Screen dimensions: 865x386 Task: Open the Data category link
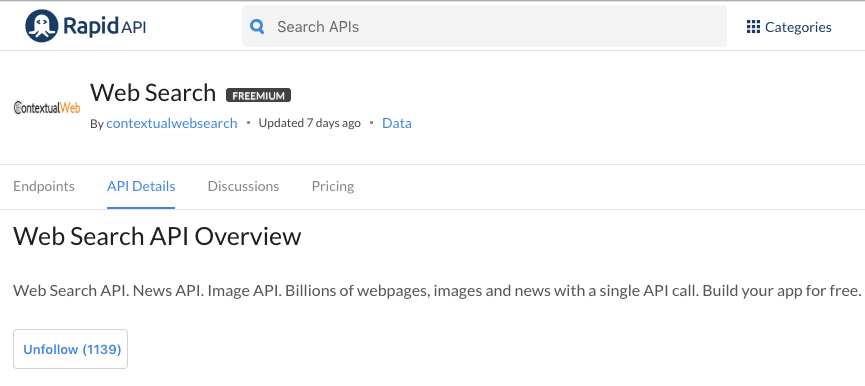click(397, 123)
